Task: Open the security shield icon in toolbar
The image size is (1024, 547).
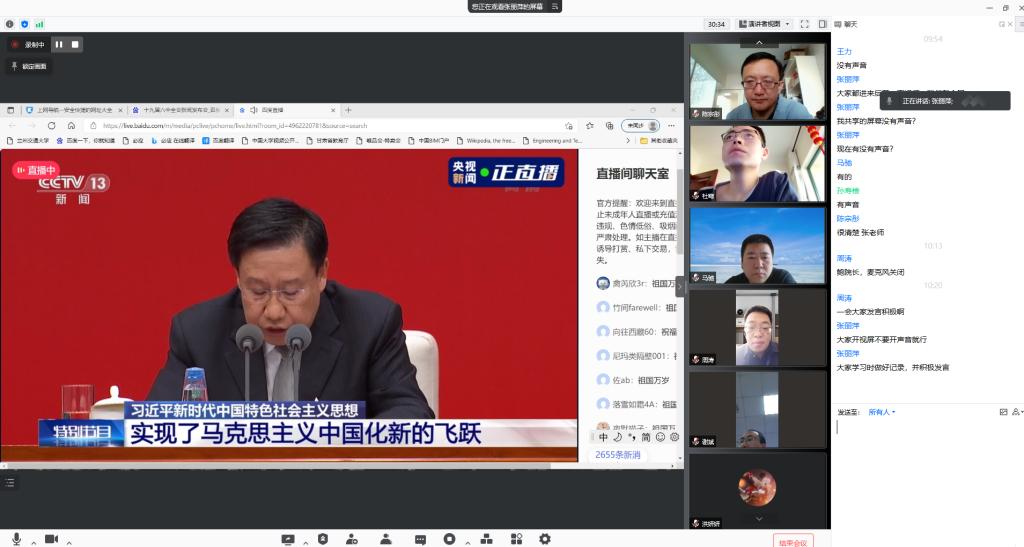Action: coord(322,539)
